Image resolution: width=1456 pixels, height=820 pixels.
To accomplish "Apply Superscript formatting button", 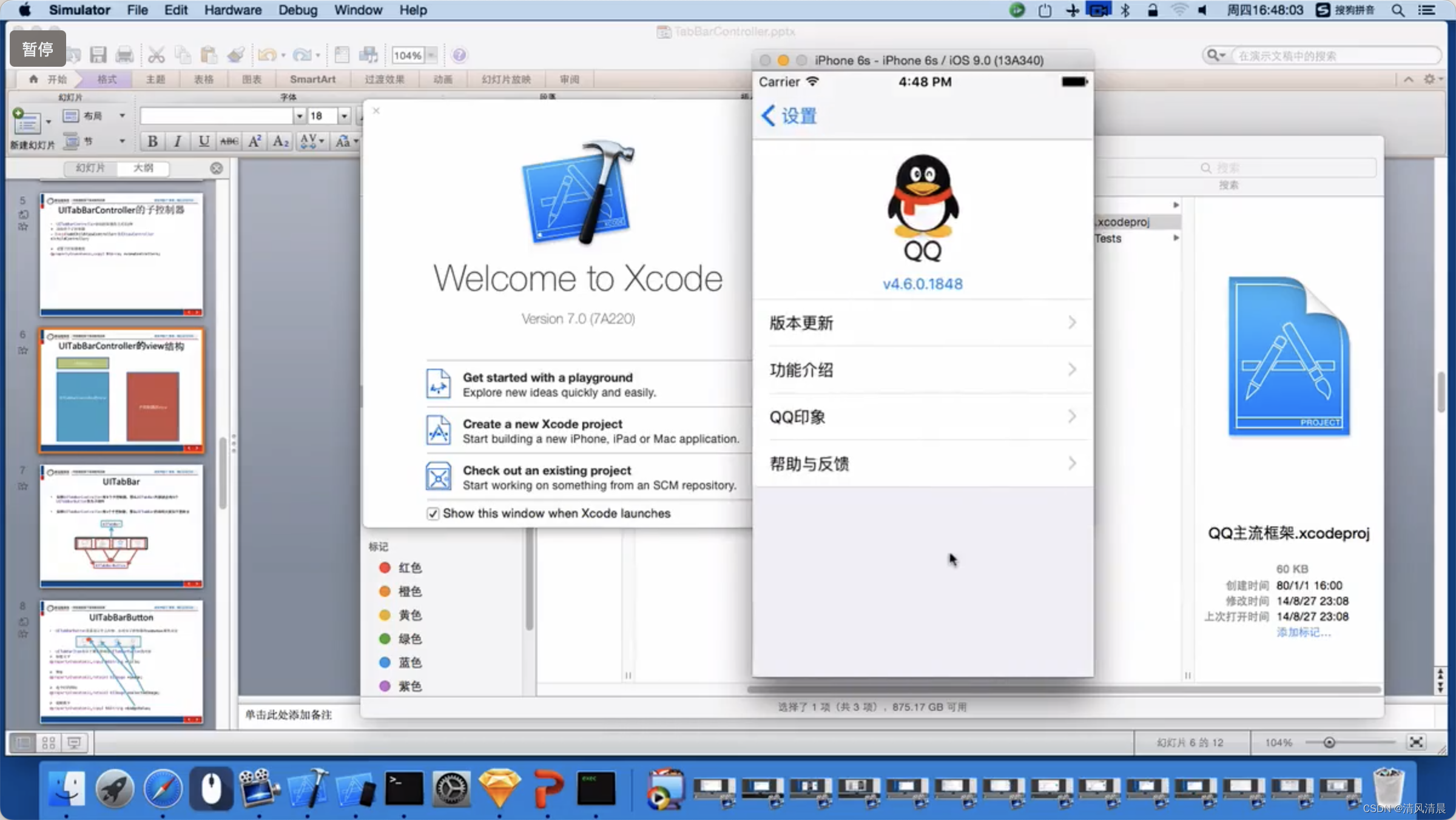I will tap(255, 141).
